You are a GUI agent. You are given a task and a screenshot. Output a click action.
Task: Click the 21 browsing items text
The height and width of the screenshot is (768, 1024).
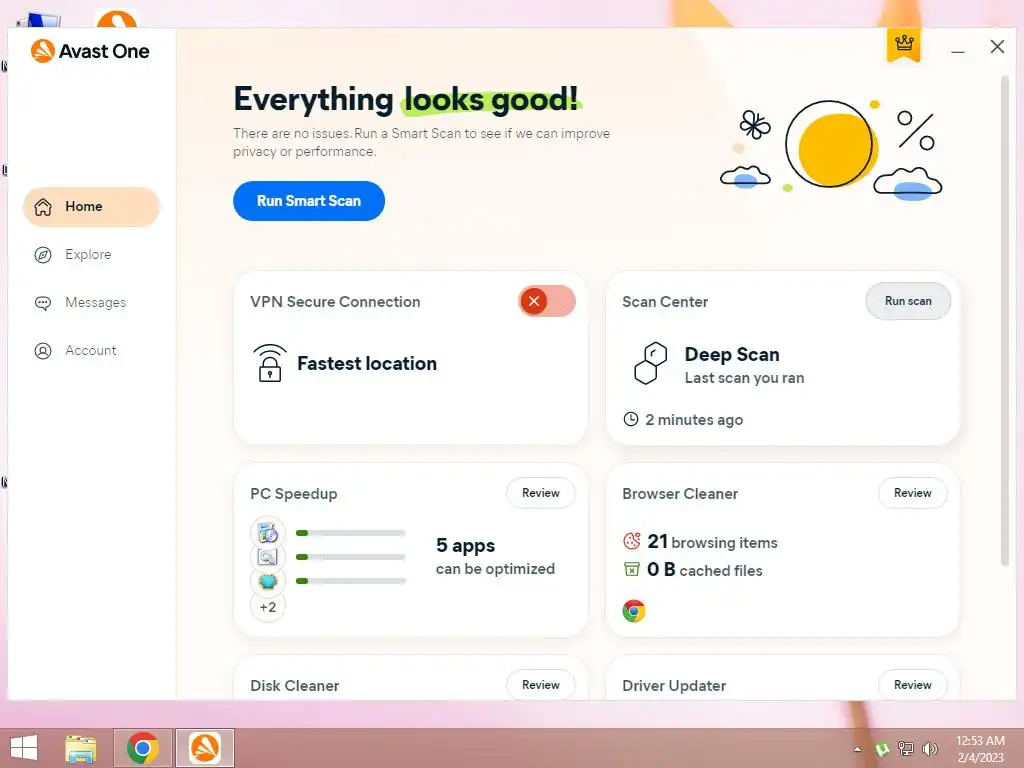click(712, 541)
